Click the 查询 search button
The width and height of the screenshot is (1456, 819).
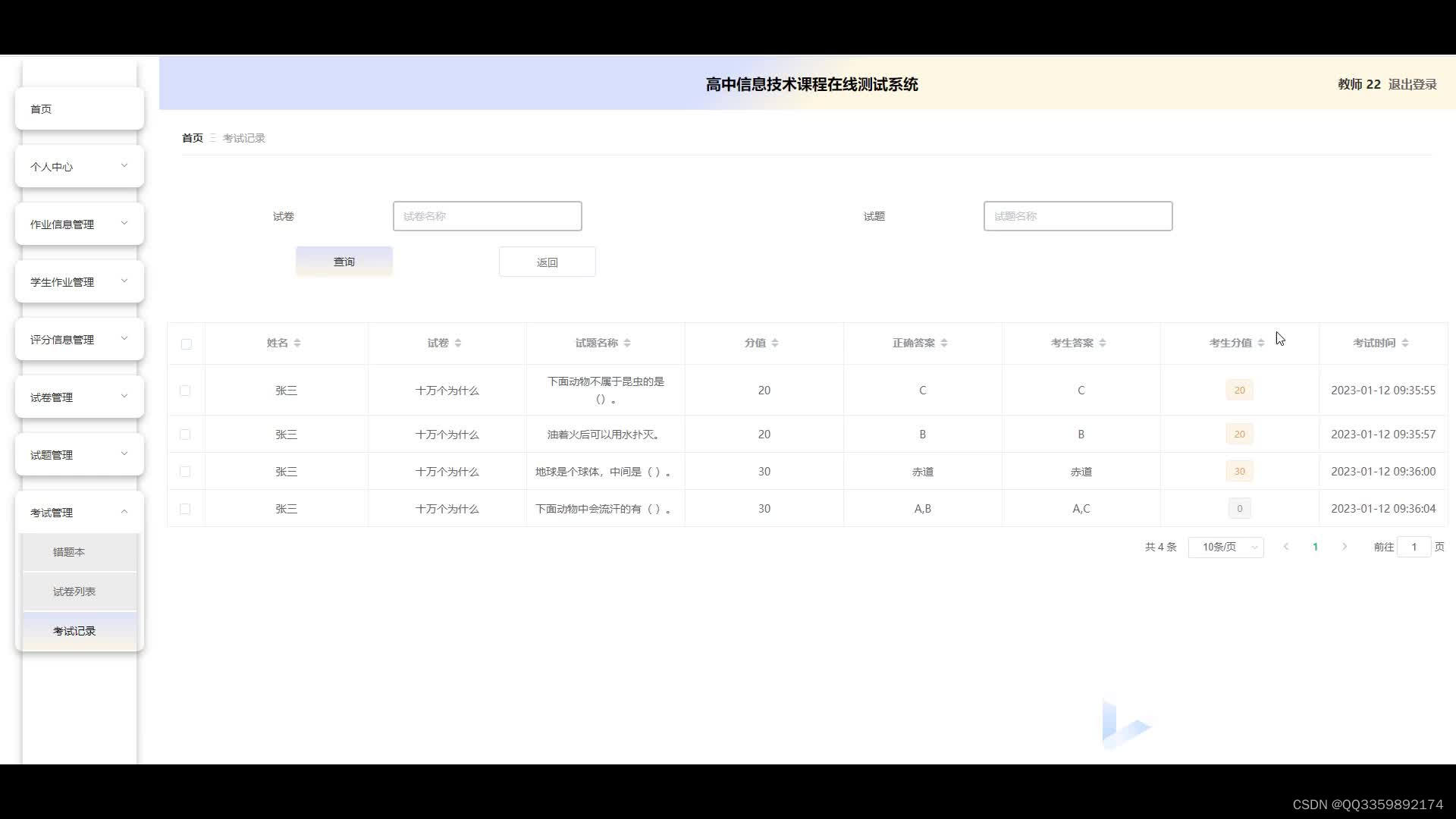pyautogui.click(x=344, y=262)
